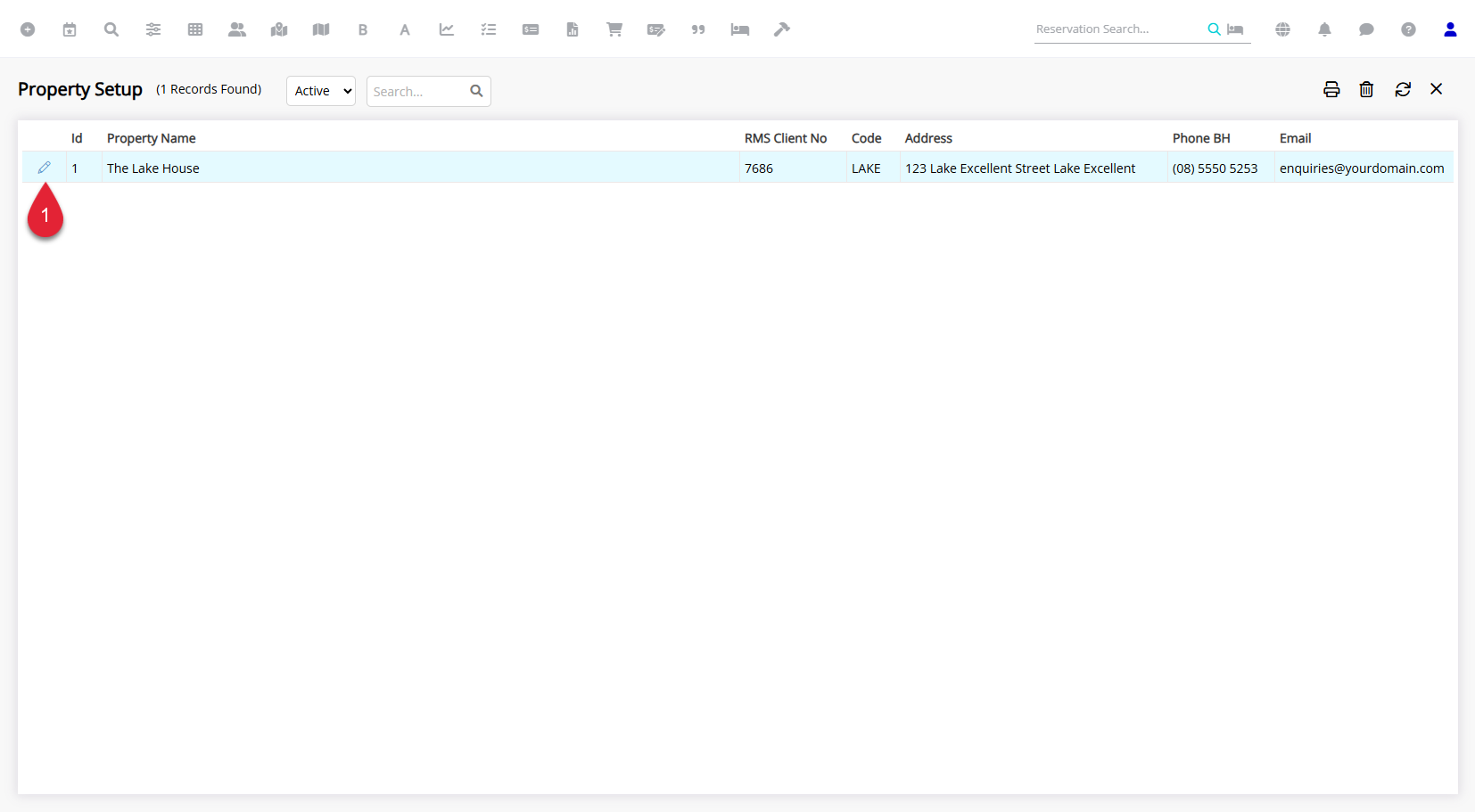Edit The Lake House with pencil icon

pos(44,168)
